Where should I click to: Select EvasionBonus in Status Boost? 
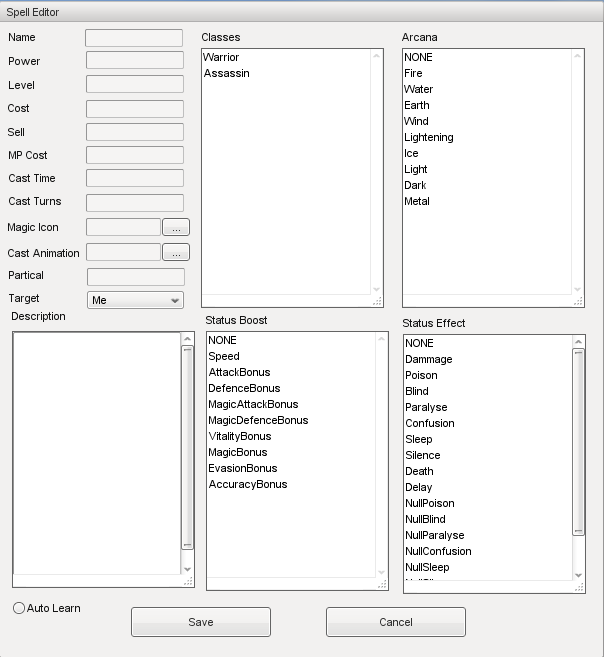point(292,468)
